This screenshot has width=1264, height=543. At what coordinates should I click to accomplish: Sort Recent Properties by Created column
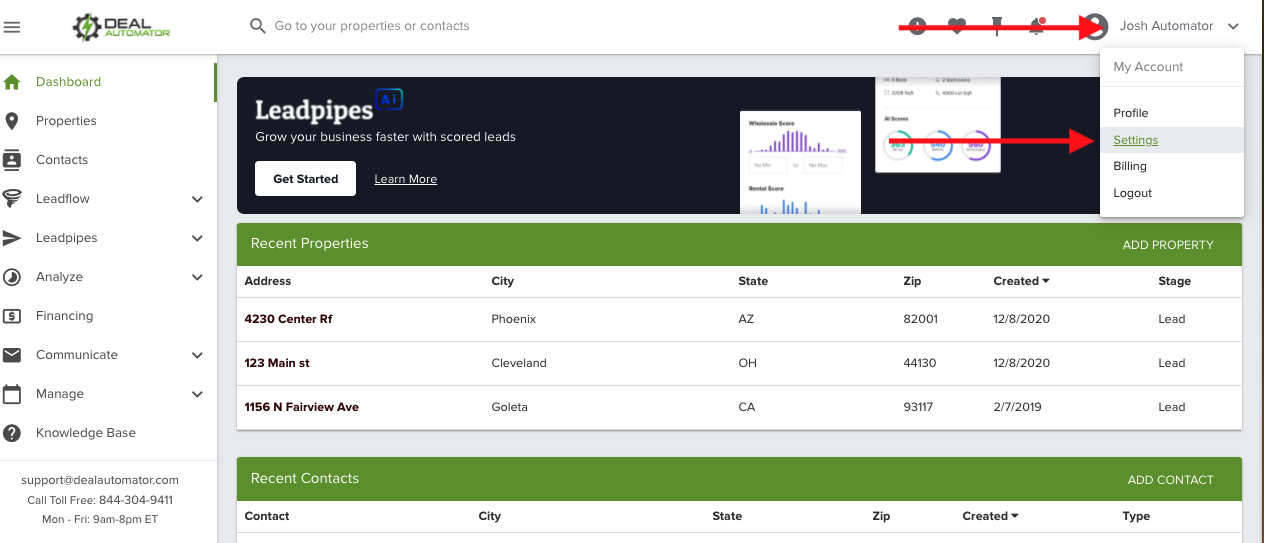pos(1021,281)
